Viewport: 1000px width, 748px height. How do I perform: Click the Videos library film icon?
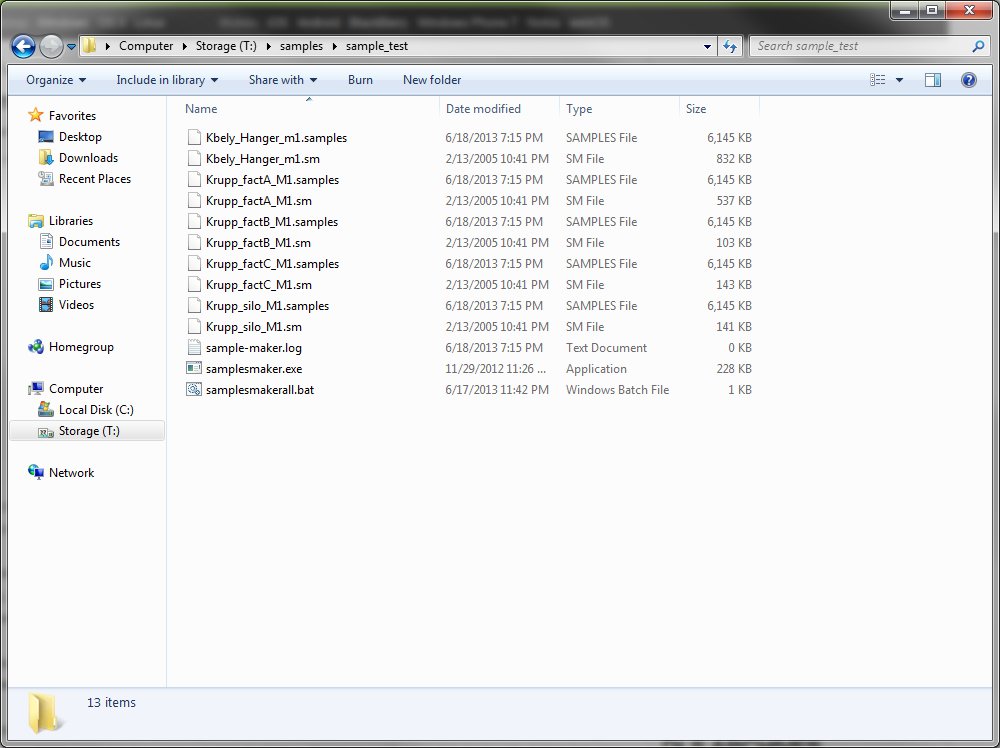45,305
